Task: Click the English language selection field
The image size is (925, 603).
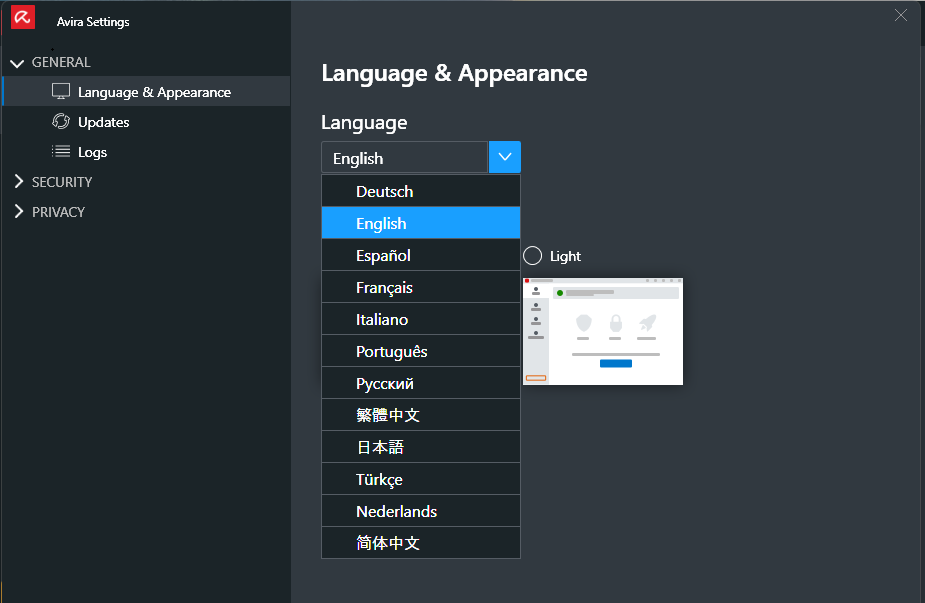Action: click(404, 158)
